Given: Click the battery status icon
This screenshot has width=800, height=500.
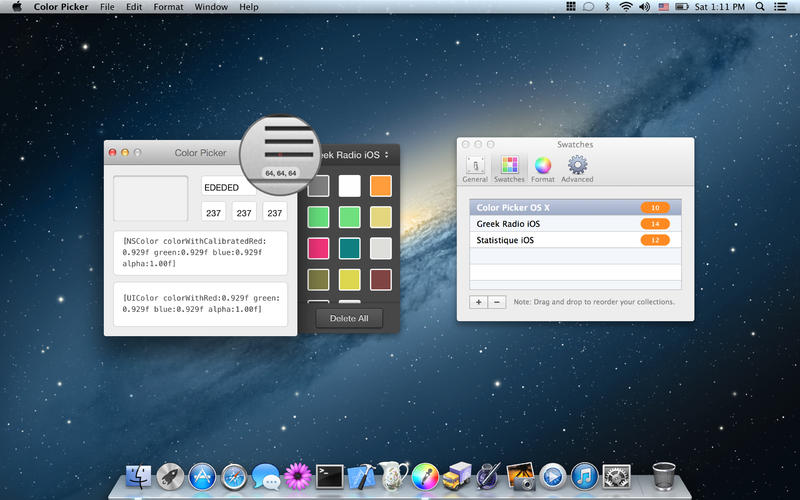Looking at the screenshot, I should point(682,7).
